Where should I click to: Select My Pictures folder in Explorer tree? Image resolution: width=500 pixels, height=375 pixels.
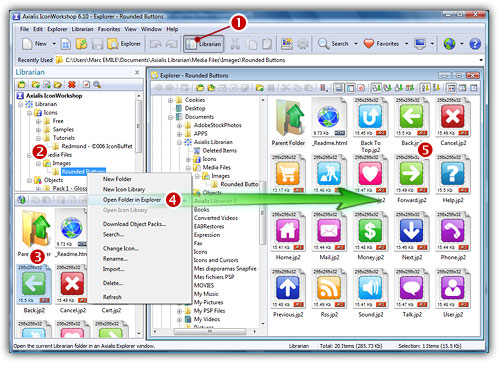(209, 302)
